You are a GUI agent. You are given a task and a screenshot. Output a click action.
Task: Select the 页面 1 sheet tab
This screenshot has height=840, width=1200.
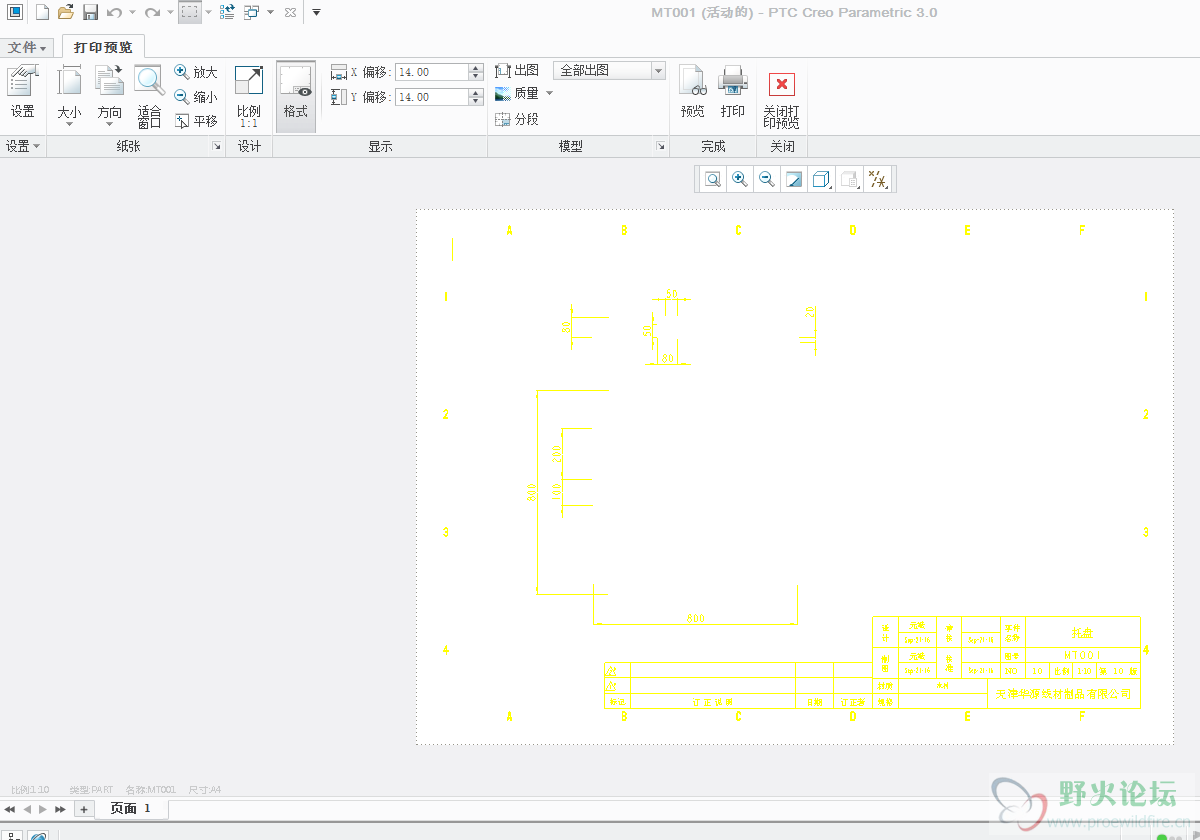131,808
